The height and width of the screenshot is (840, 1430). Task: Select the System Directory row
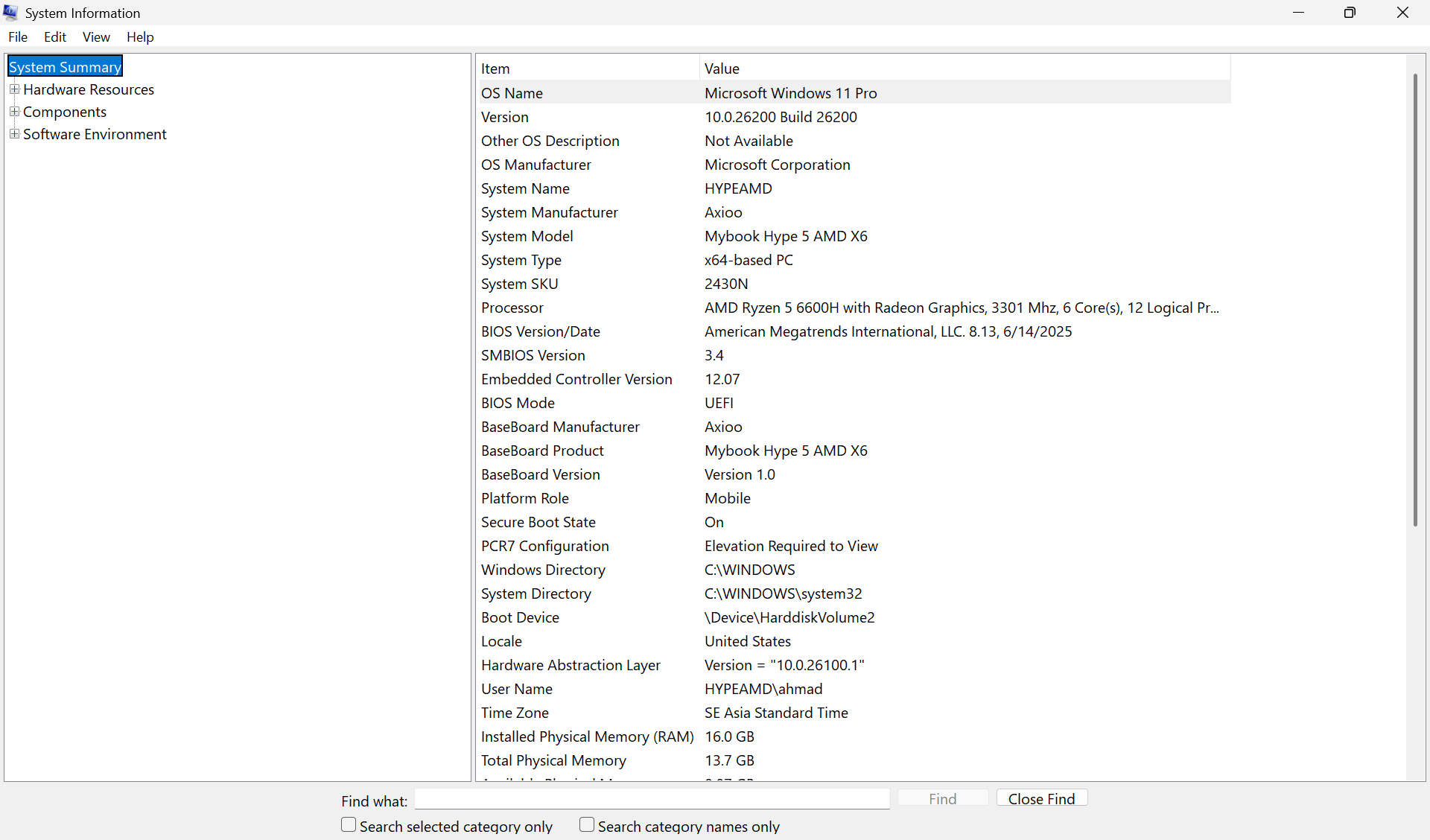click(x=854, y=594)
